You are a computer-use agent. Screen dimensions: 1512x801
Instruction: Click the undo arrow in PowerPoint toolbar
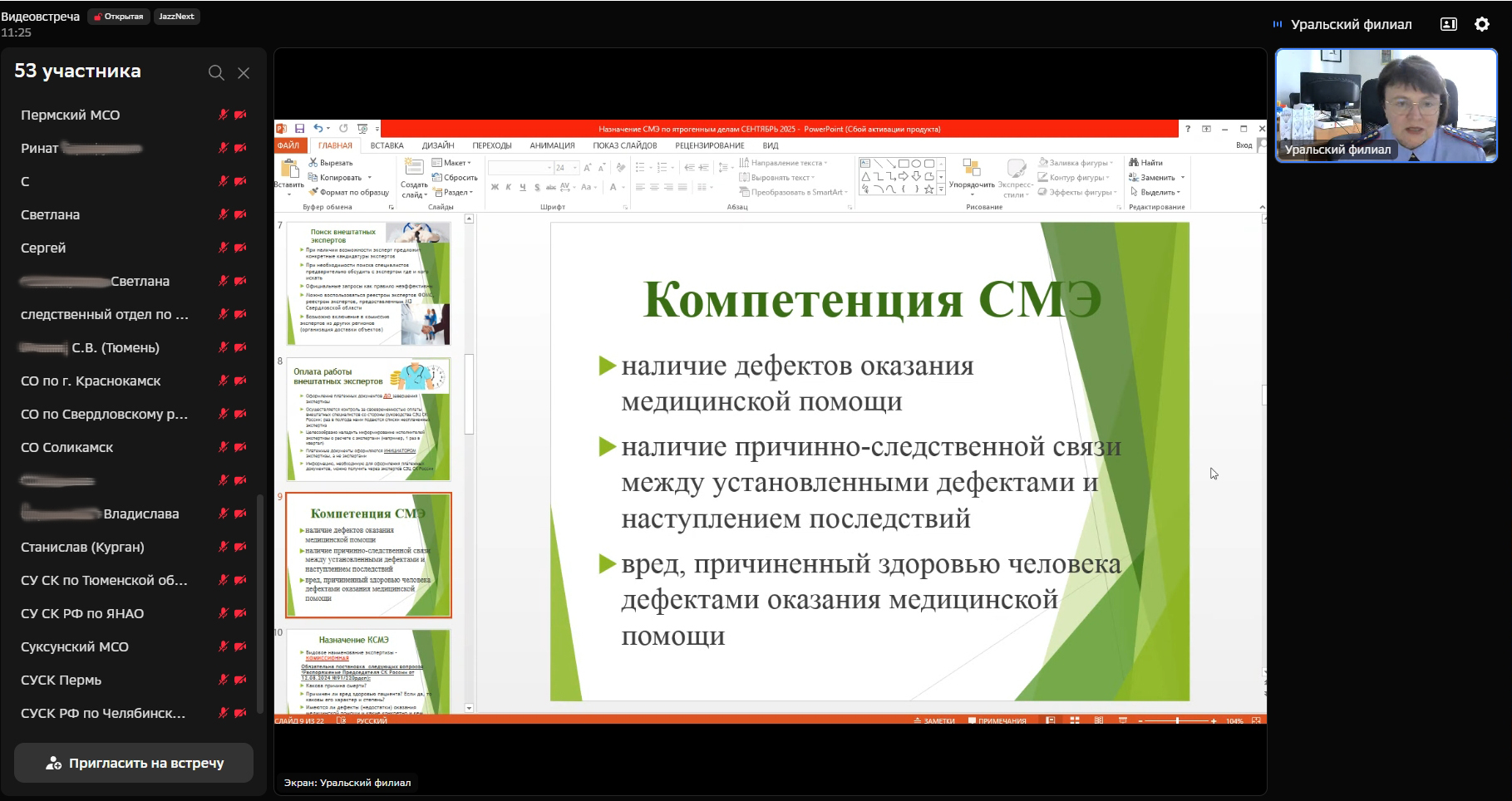pyautogui.click(x=318, y=129)
